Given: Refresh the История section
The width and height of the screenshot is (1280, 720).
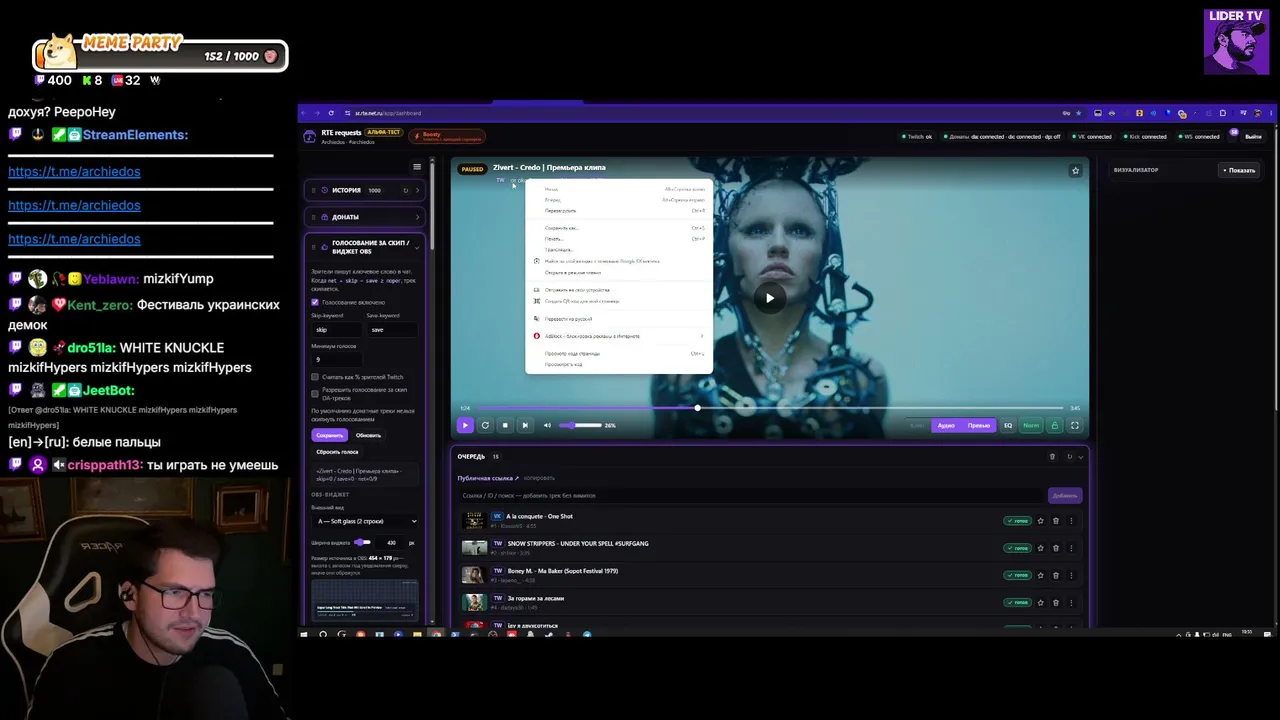Looking at the screenshot, I should click(x=405, y=190).
